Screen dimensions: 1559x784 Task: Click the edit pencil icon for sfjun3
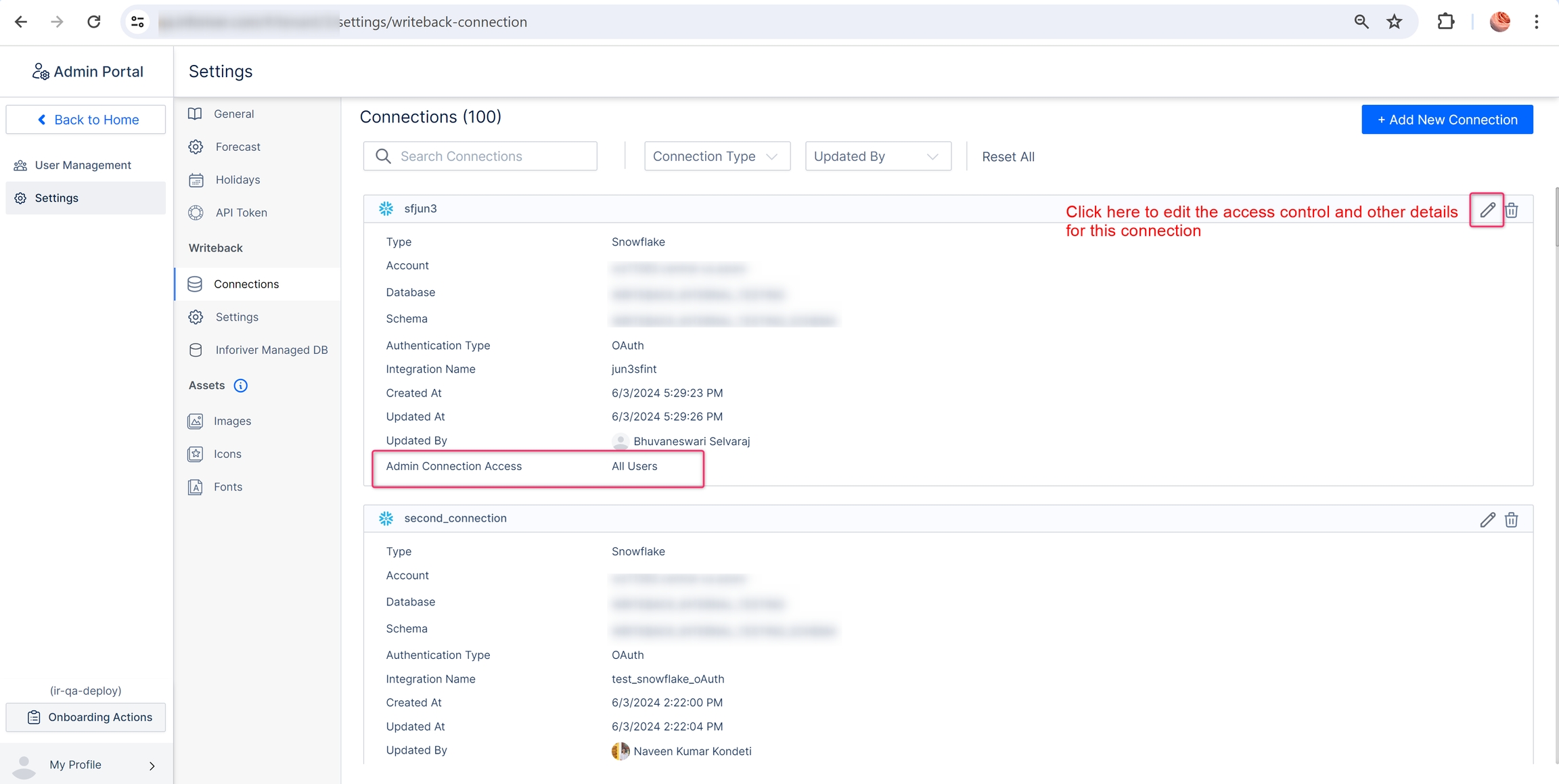(x=1487, y=210)
